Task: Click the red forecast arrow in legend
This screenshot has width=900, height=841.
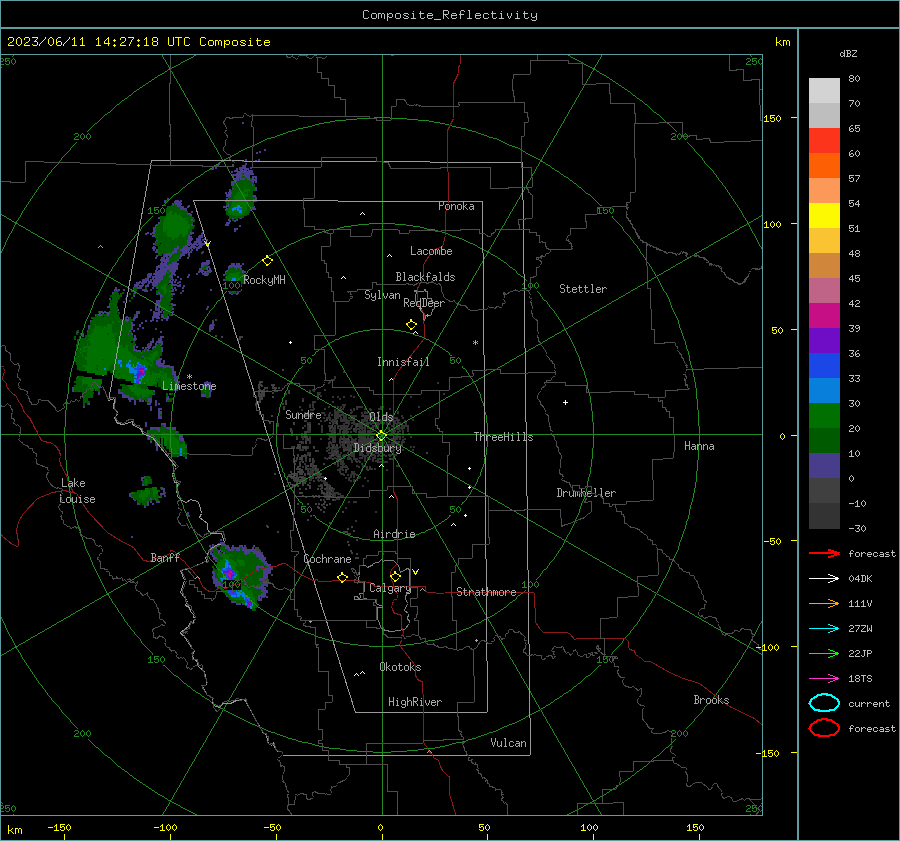Action: [x=824, y=553]
